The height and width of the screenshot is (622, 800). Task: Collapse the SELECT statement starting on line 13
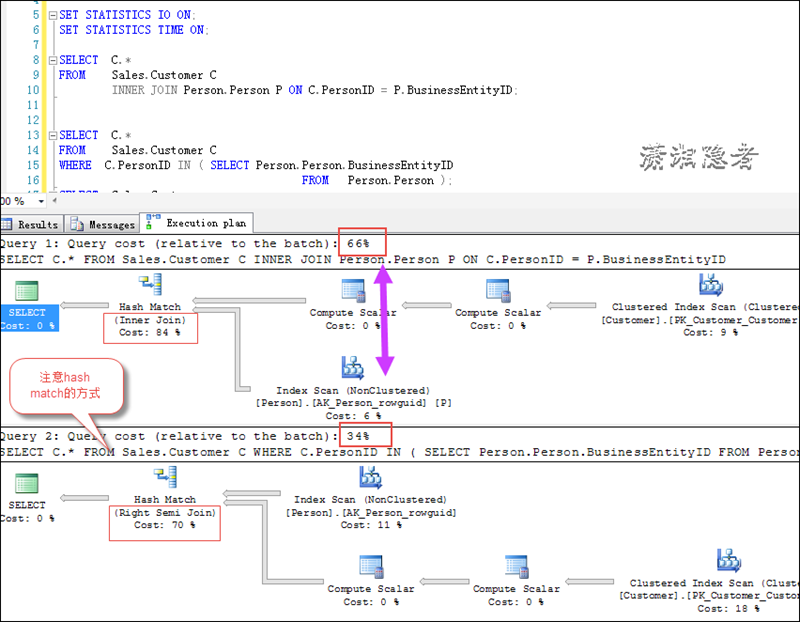coord(52,135)
